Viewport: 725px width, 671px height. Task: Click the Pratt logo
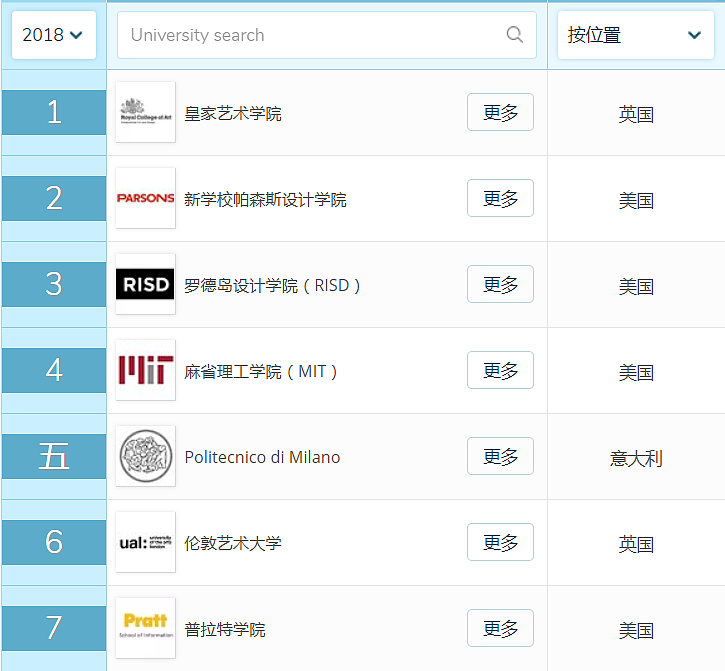coord(145,628)
